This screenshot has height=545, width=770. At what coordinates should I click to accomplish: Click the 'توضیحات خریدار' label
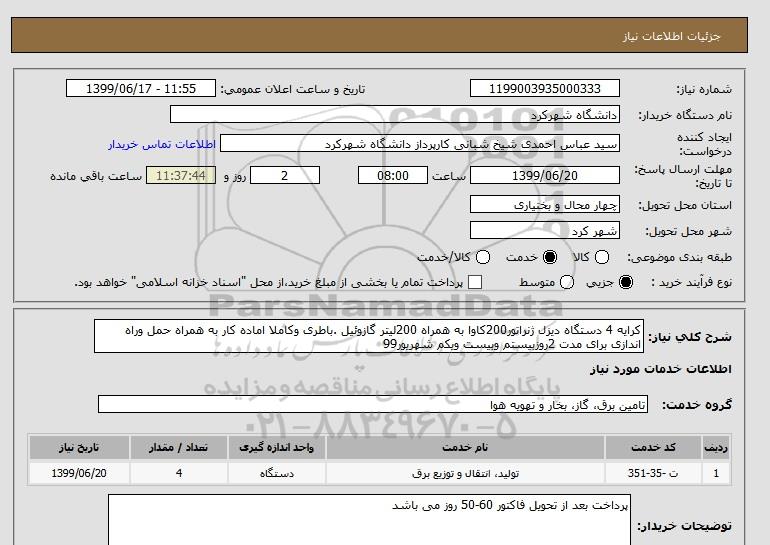(x=685, y=526)
